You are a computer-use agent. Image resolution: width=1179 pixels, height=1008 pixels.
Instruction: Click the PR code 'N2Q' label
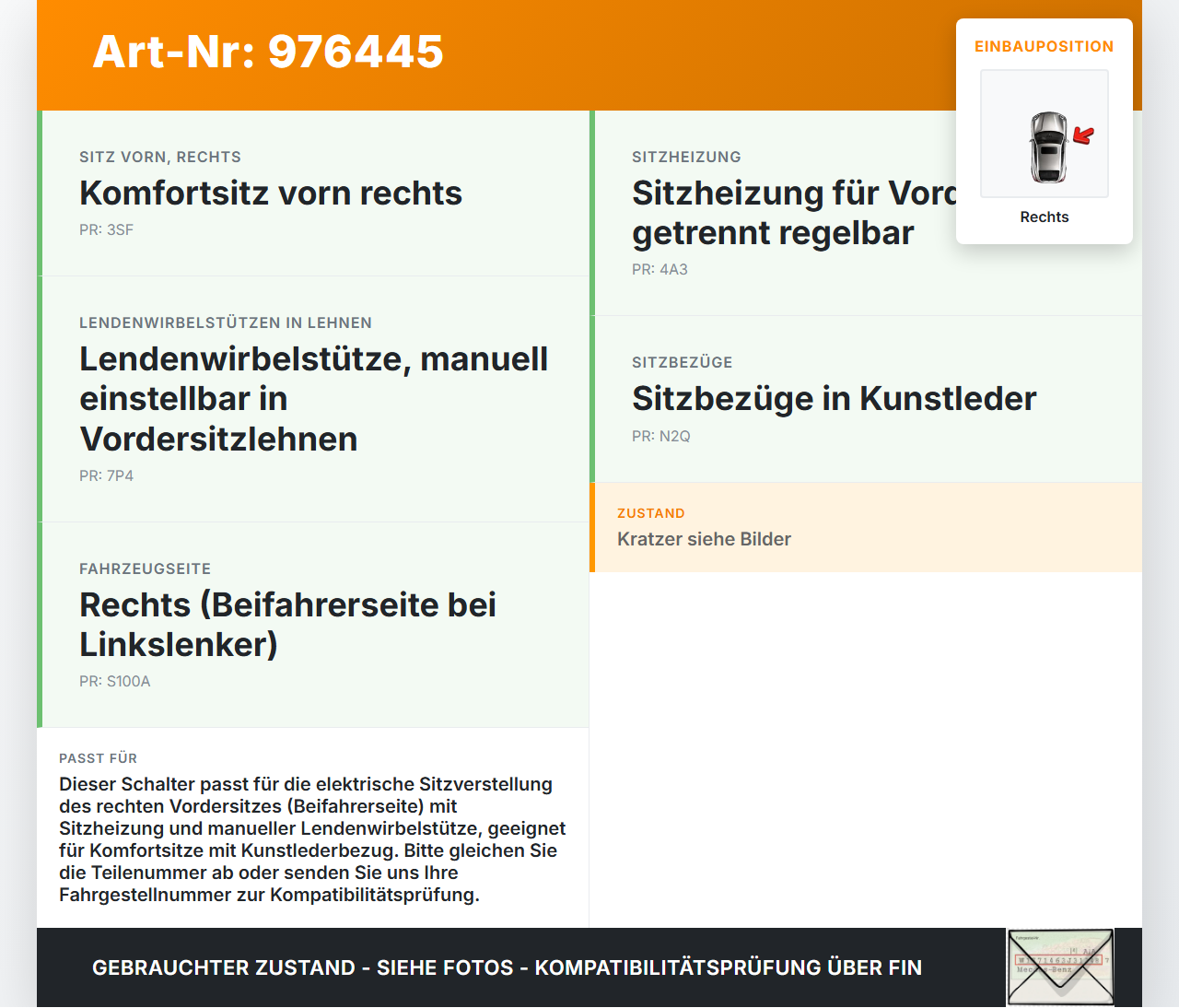660,436
